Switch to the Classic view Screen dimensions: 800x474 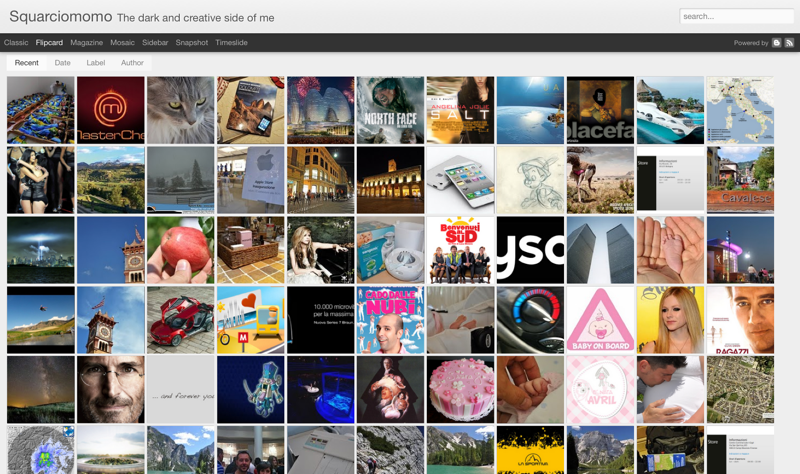pyautogui.click(x=16, y=43)
